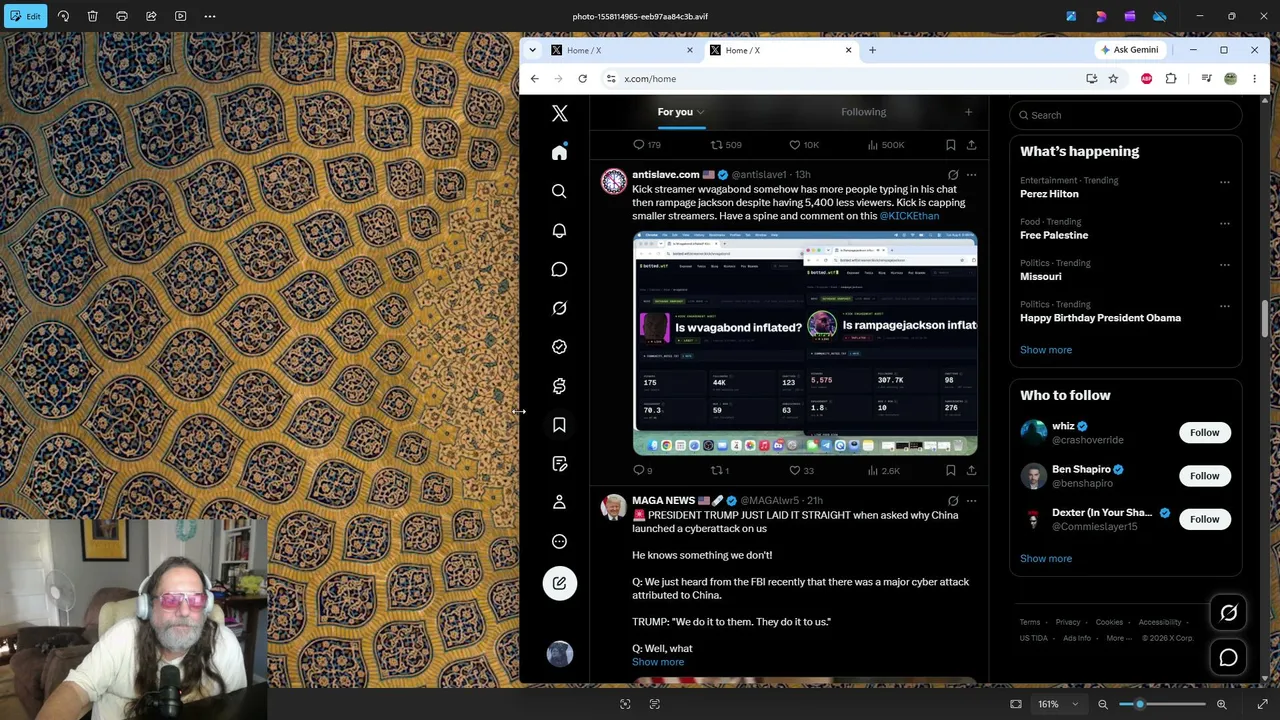Go to X Home via house icon
The height and width of the screenshot is (720, 1280).
[x=560, y=152]
